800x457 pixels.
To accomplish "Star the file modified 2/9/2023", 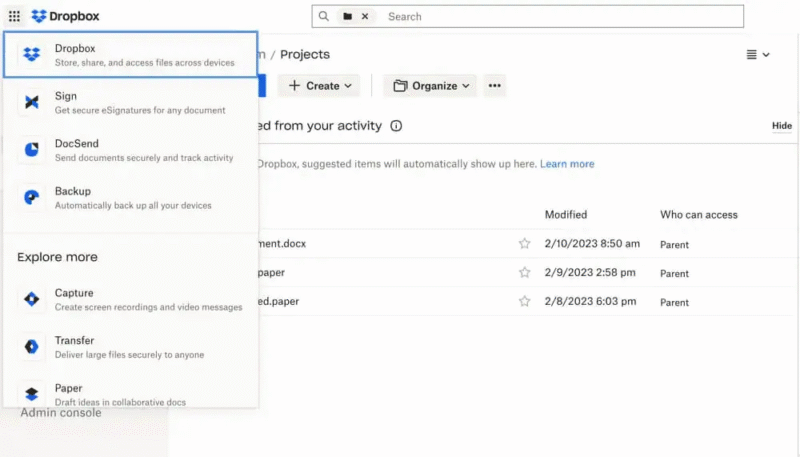I will 524,272.
